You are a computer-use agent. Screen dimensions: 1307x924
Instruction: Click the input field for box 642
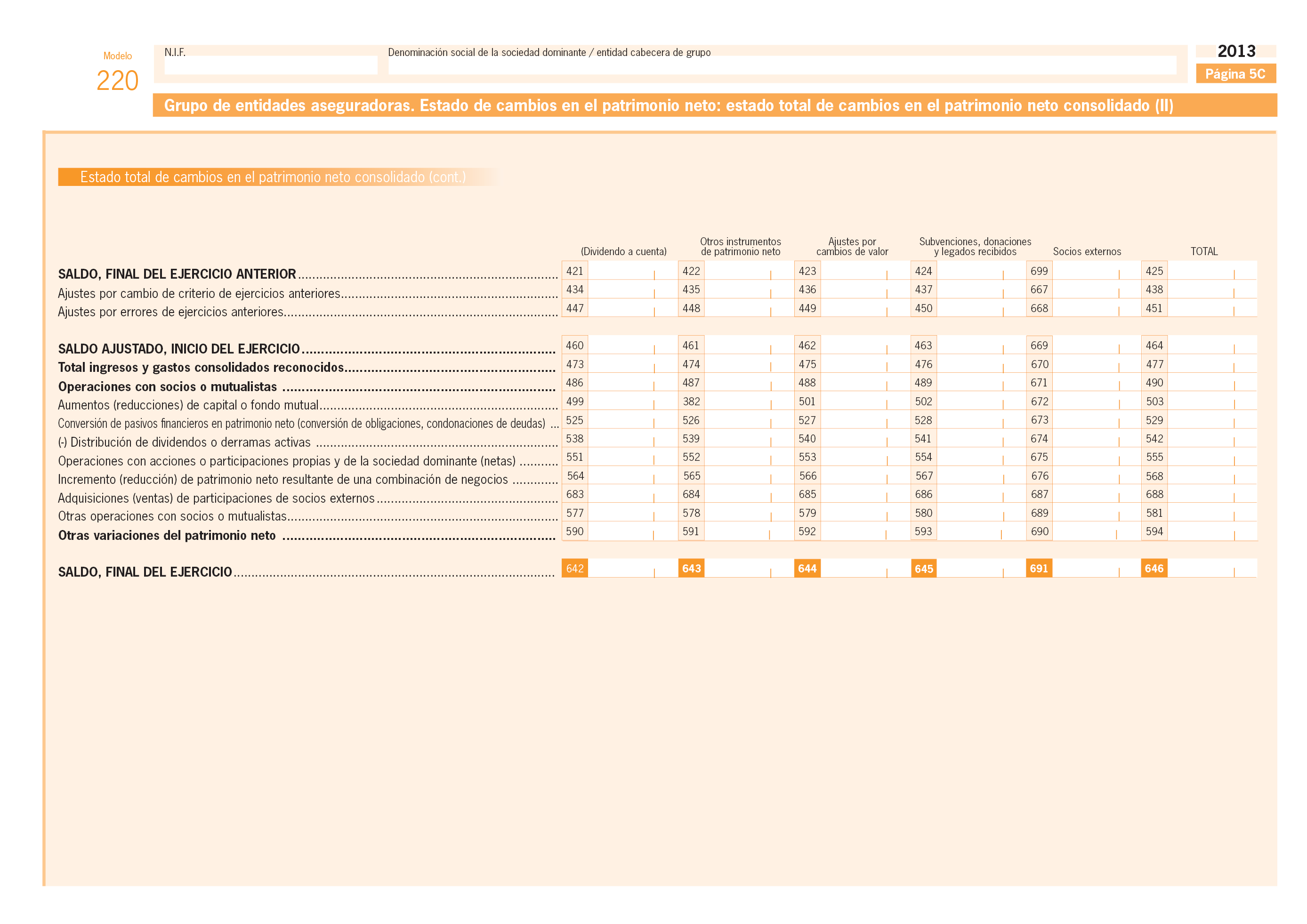(632, 568)
